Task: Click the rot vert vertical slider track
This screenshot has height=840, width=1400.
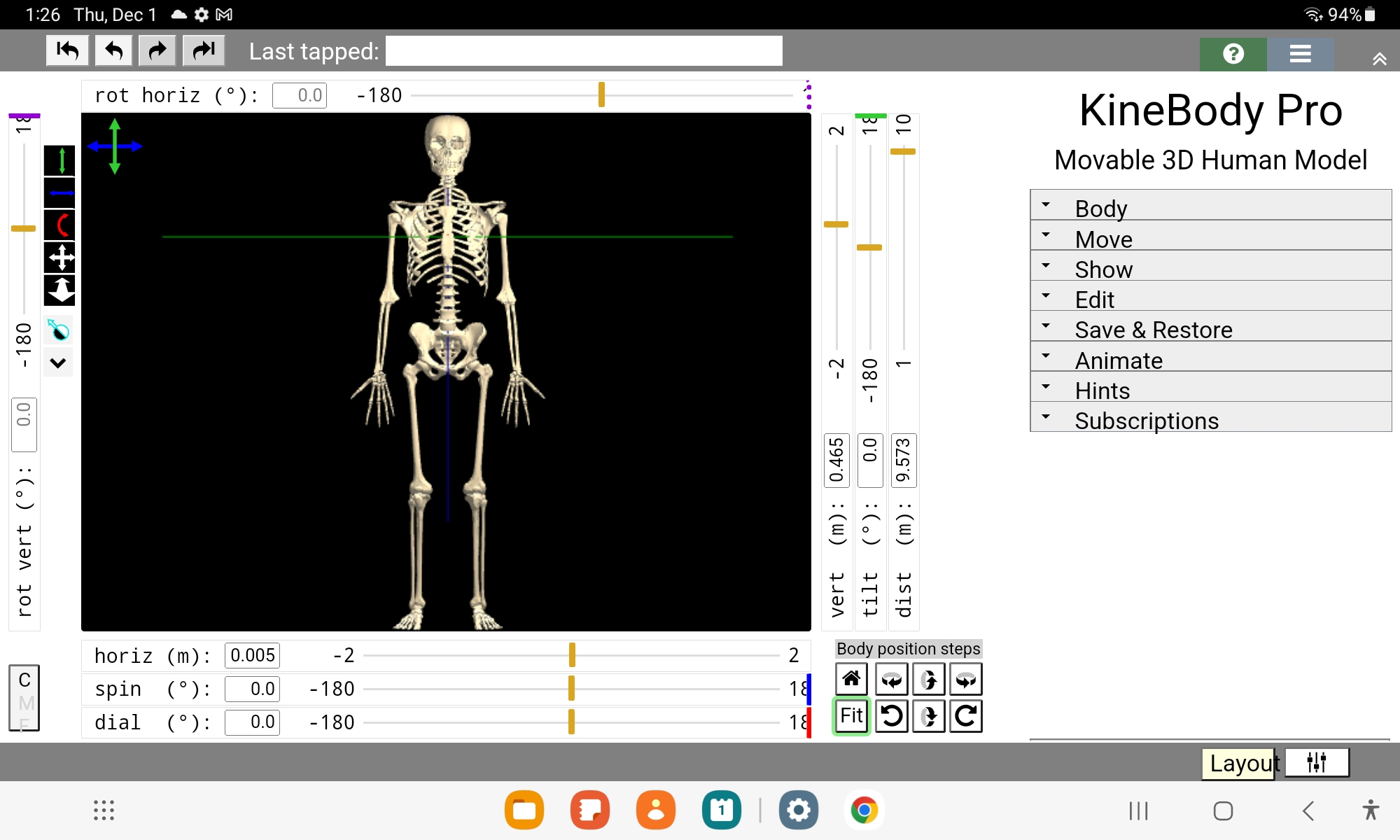Action: (23, 228)
